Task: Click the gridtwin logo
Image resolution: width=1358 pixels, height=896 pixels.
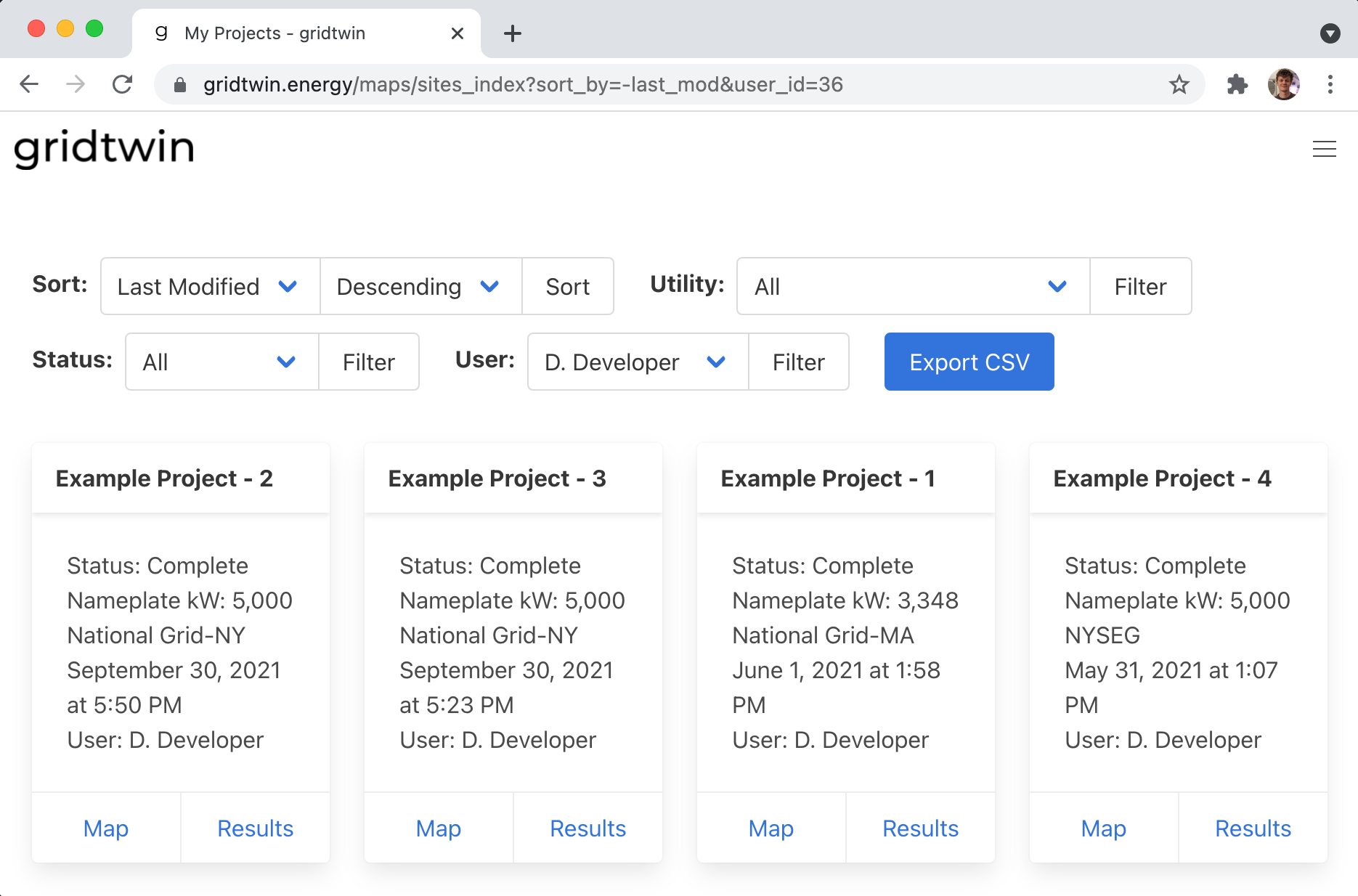Action: (x=104, y=148)
